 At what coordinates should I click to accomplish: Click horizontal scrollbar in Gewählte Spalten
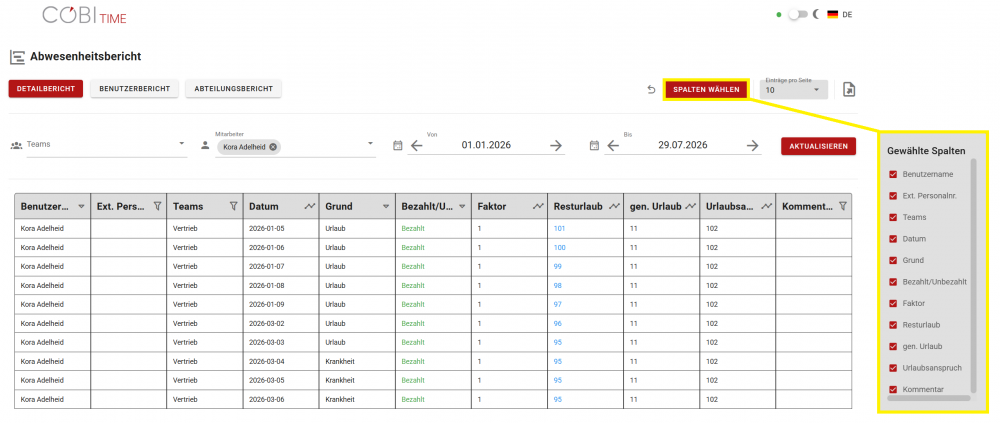pyautogui.click(x=929, y=398)
